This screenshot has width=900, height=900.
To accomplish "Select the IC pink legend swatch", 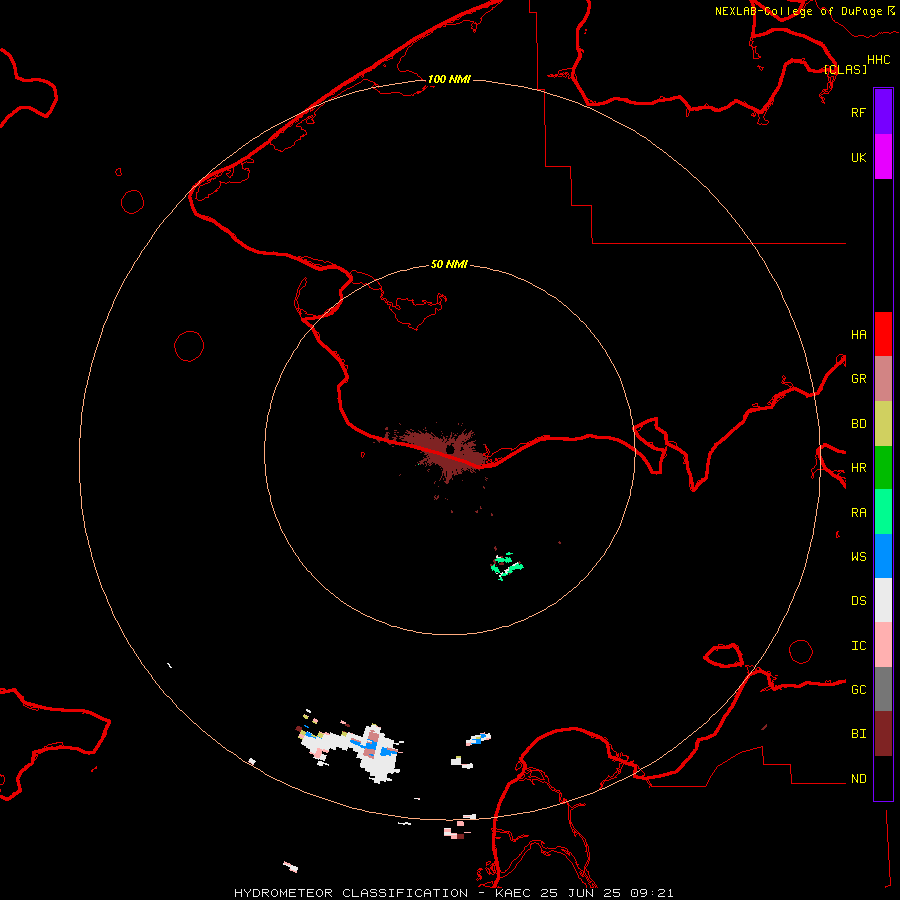I will [883, 645].
